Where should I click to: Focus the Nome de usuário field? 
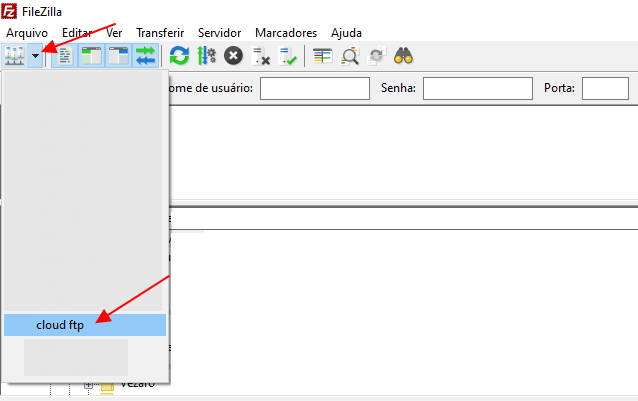(x=315, y=88)
